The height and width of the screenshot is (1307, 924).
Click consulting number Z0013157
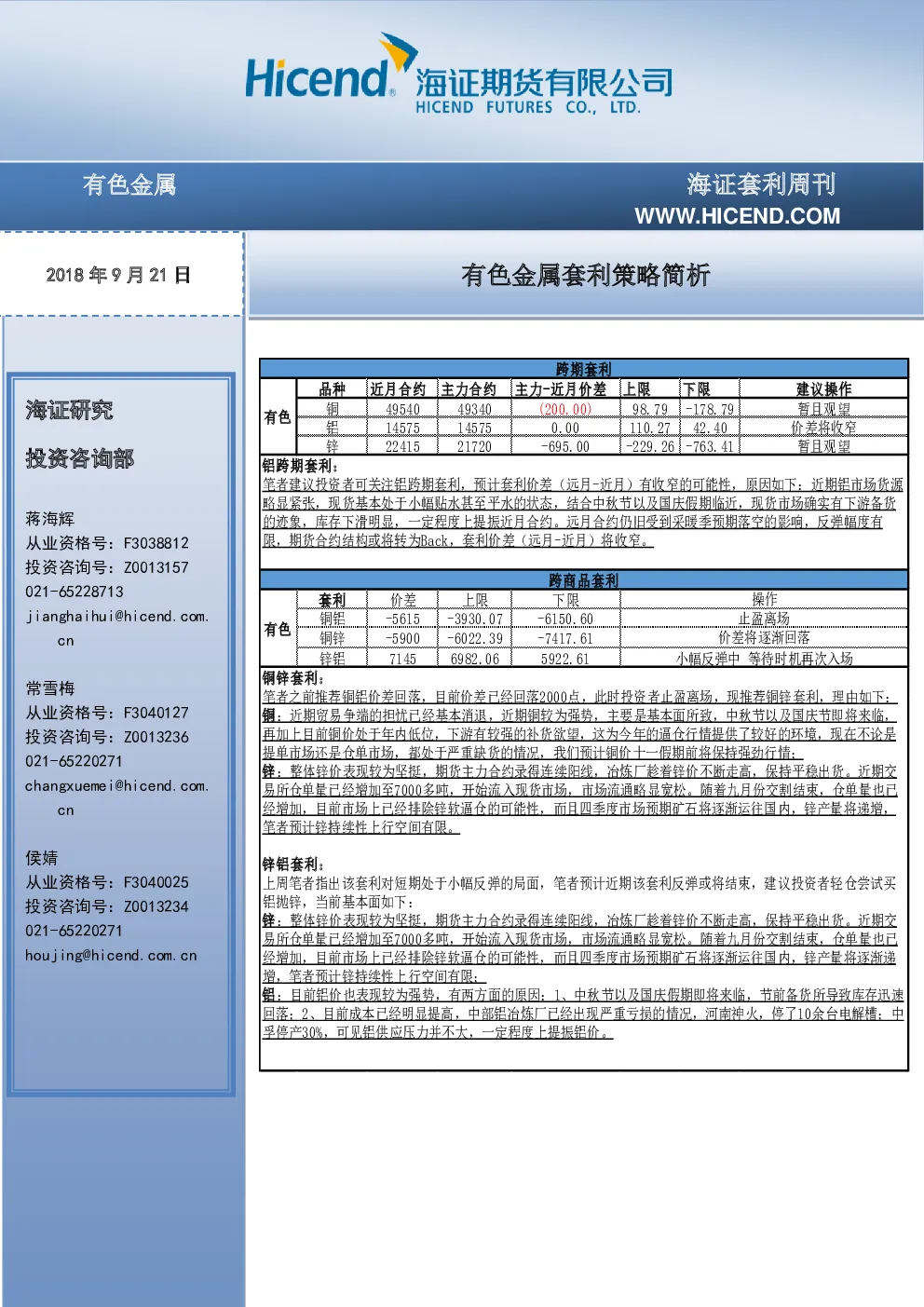[x=156, y=567]
